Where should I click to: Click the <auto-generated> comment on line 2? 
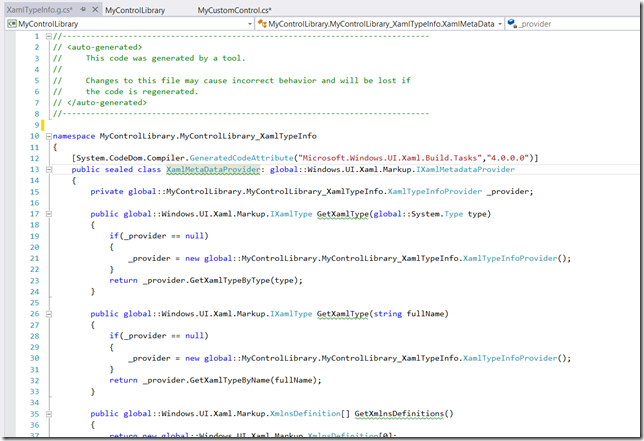click(x=104, y=47)
